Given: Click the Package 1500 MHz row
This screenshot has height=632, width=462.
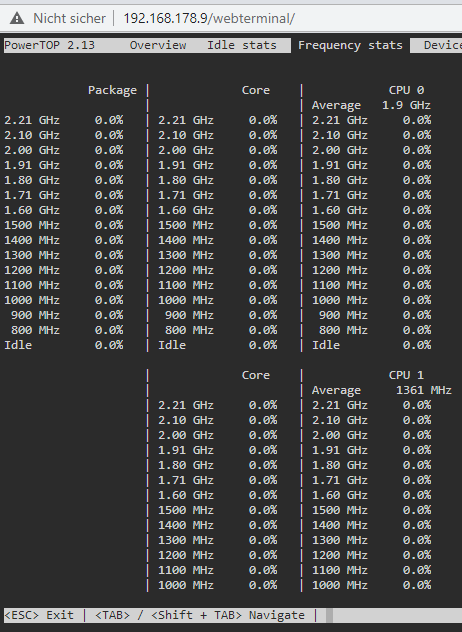Looking at the screenshot, I should [x=64, y=225].
